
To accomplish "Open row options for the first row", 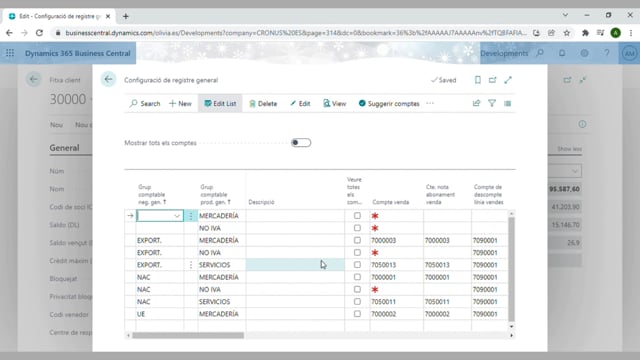I will tap(190, 216).
